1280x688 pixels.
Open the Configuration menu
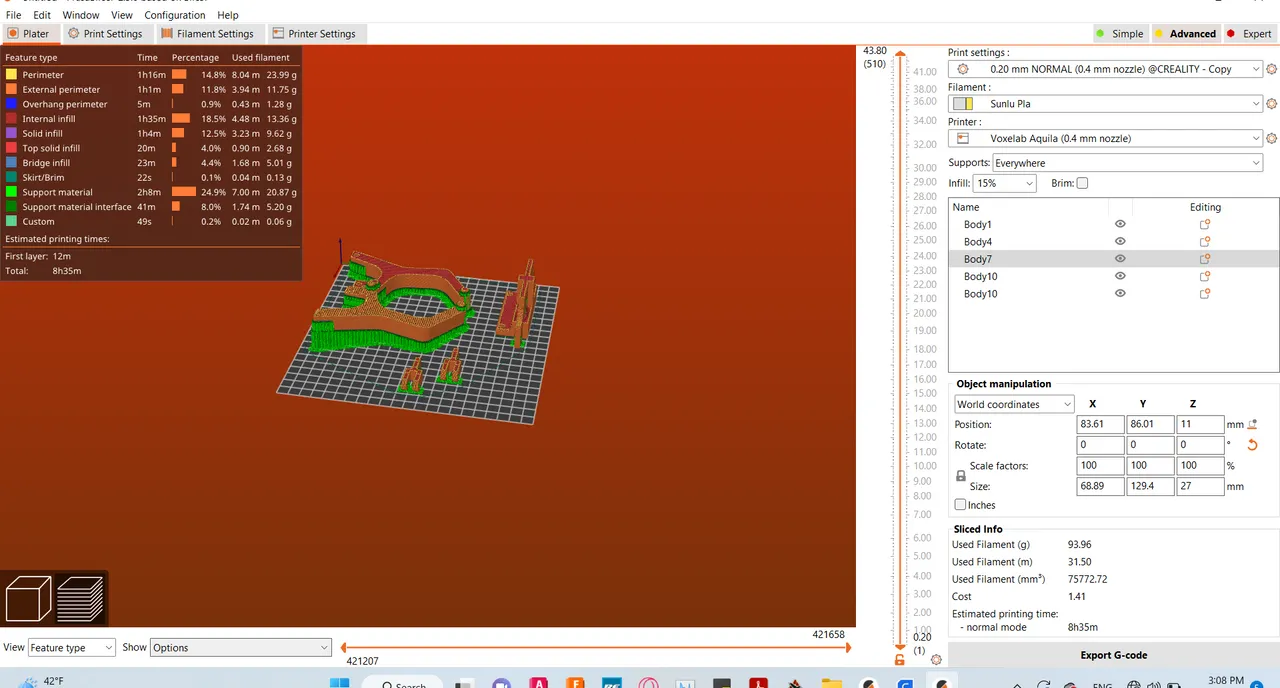pyautogui.click(x=175, y=15)
